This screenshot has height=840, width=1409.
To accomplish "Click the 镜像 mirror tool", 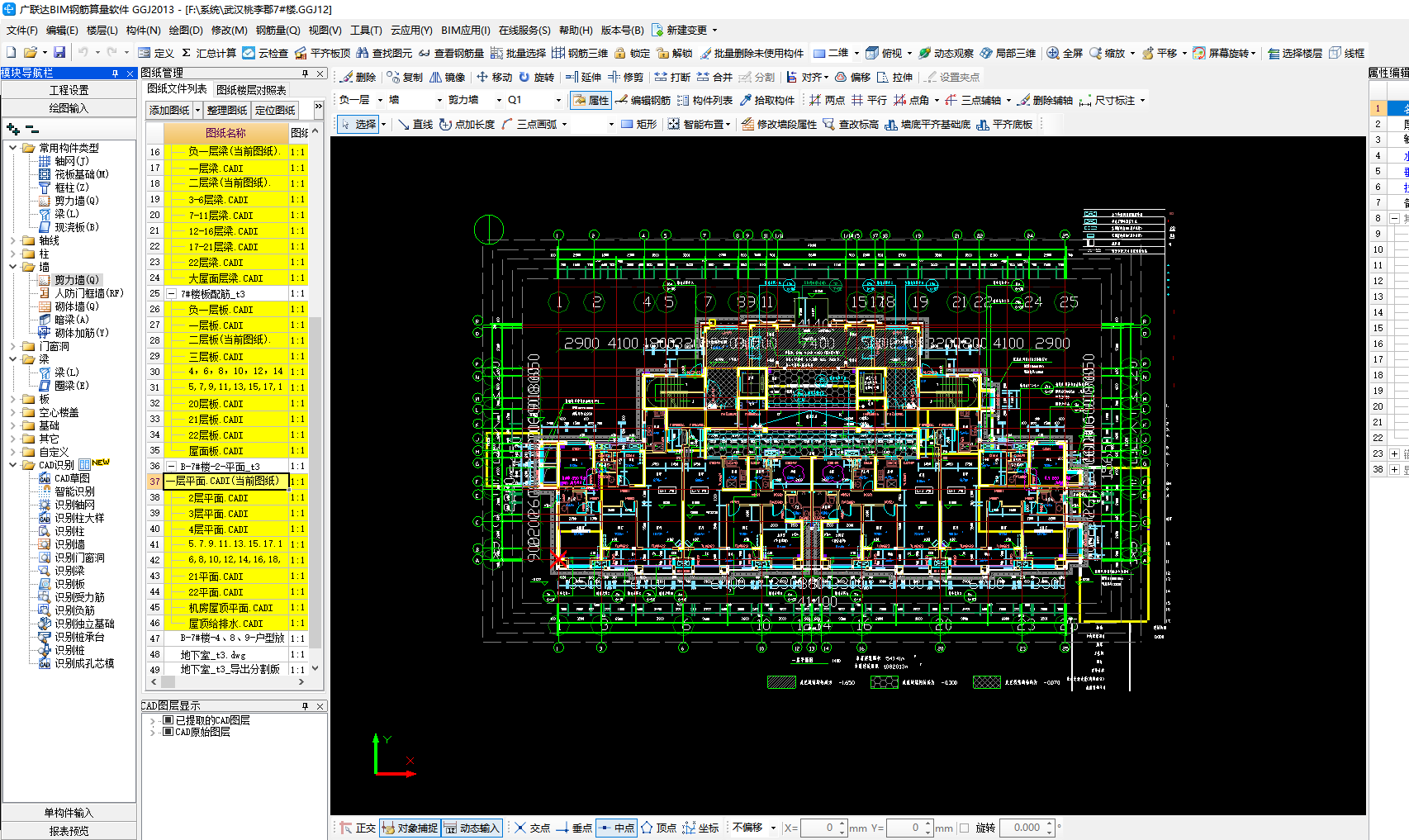I will pos(447,77).
